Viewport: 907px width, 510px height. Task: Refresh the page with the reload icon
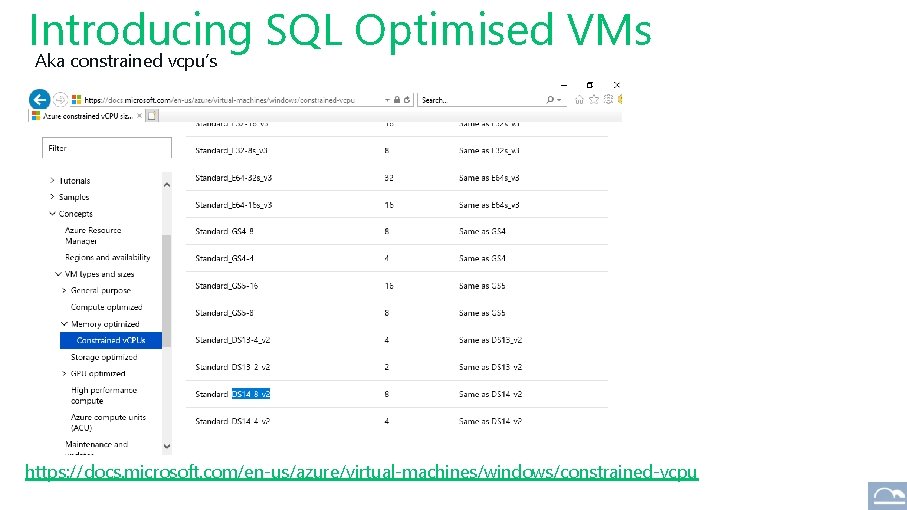click(407, 100)
